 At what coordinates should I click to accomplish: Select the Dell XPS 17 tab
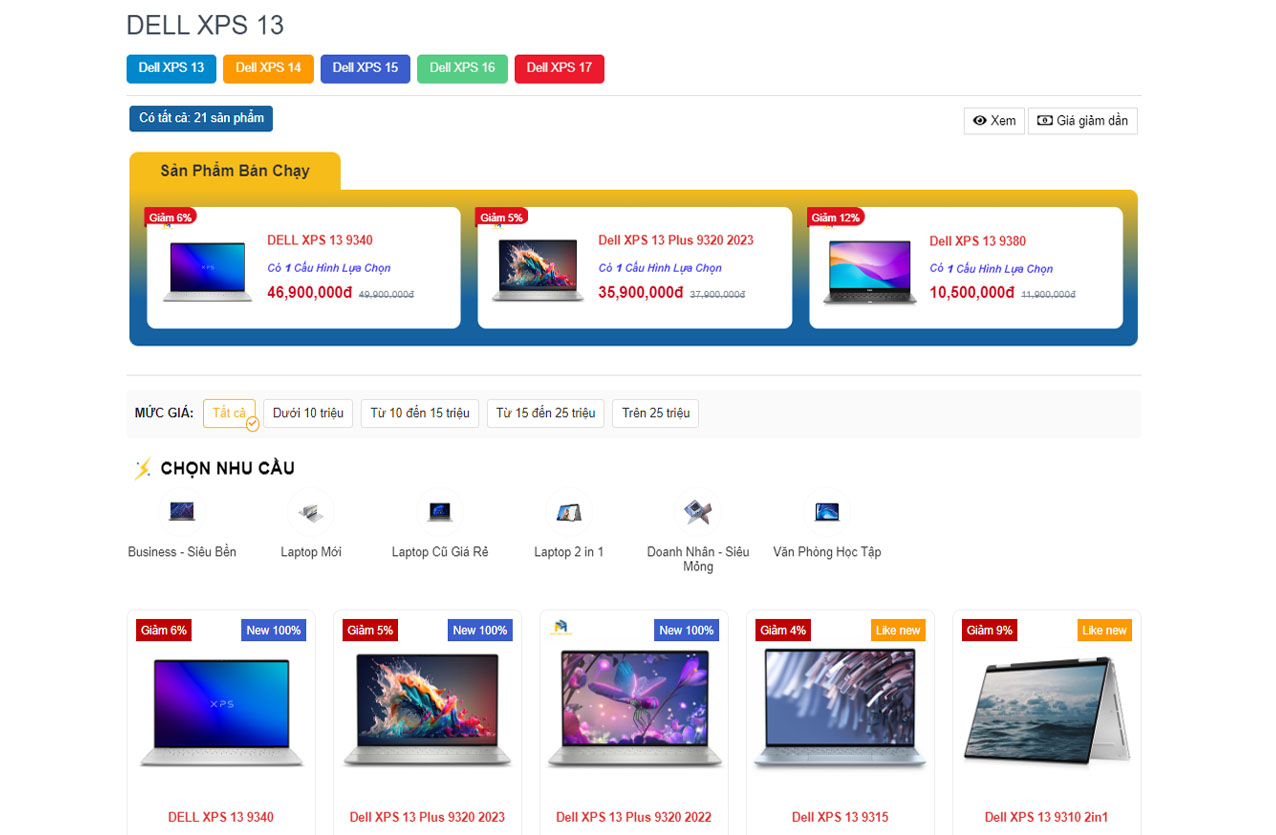pyautogui.click(x=559, y=68)
